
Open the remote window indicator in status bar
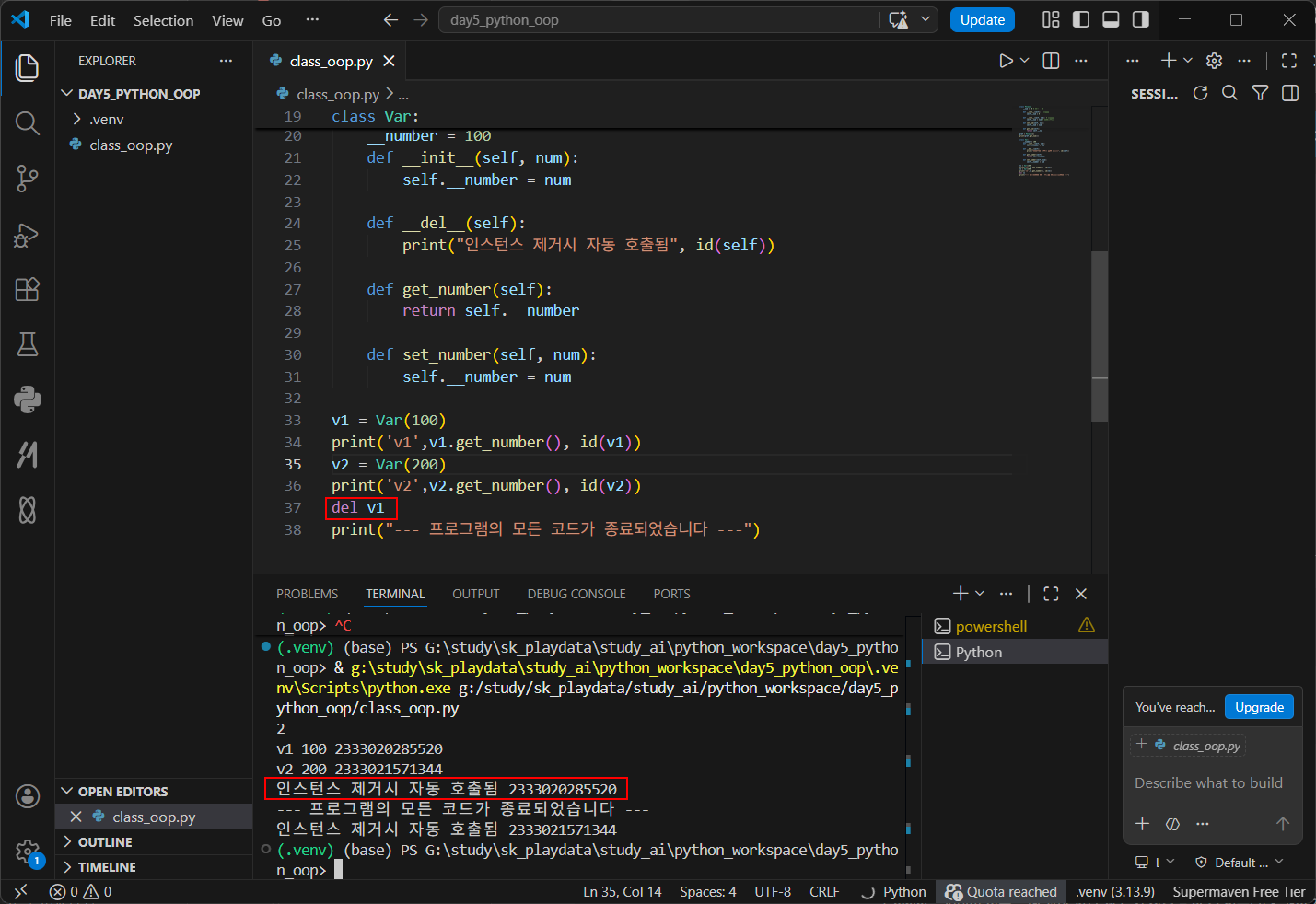tap(20, 891)
